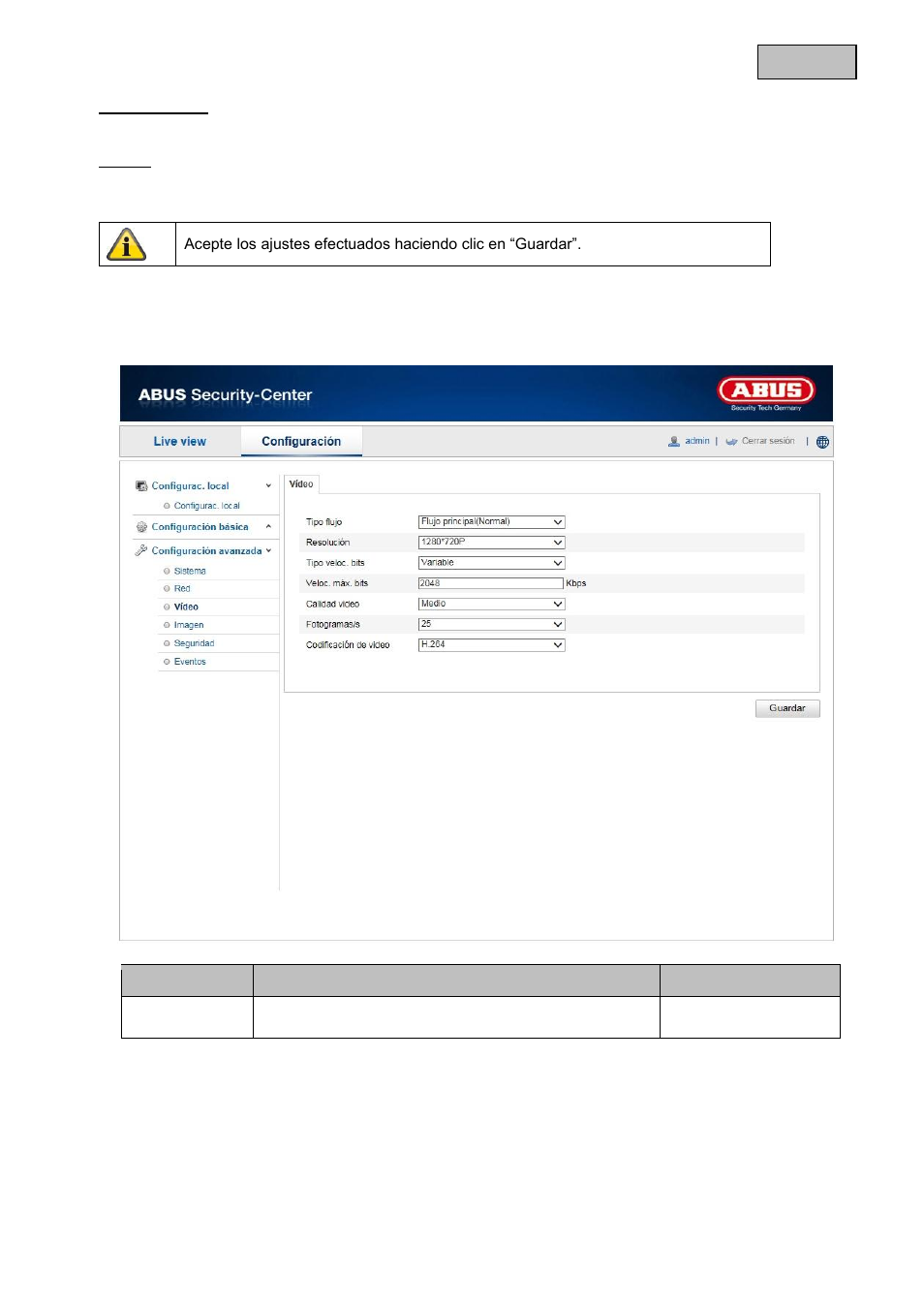Viewport: 924px width, 1308px height.
Task: Click the Configuración avanzada wrench icon
Action: [x=141, y=550]
